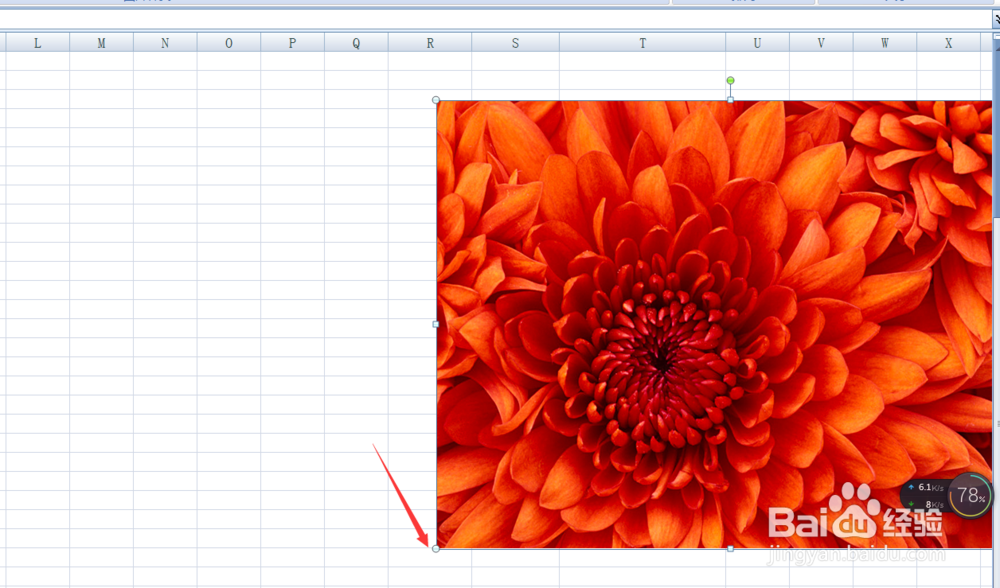Screen dimensions: 1000x588
Task: Select column U header
Action: (757, 43)
